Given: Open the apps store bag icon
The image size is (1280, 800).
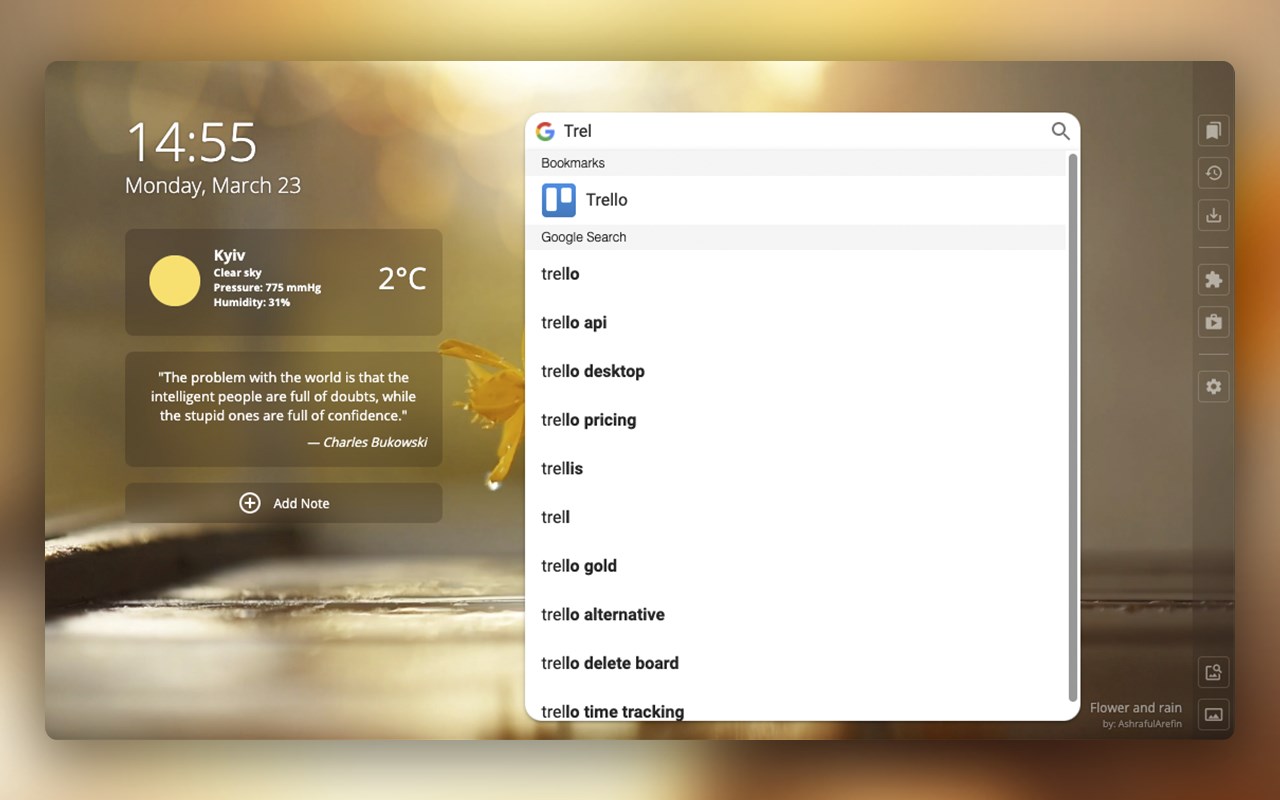Looking at the screenshot, I should point(1213,322).
